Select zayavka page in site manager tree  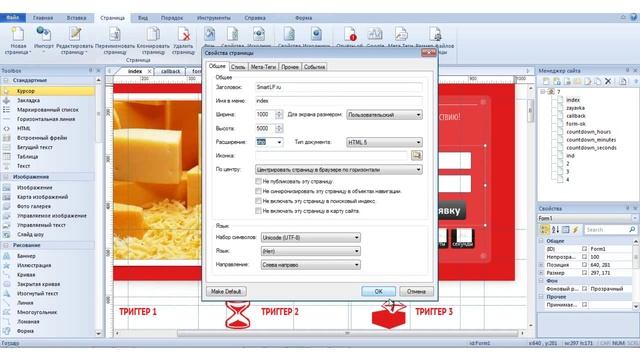click(x=575, y=108)
